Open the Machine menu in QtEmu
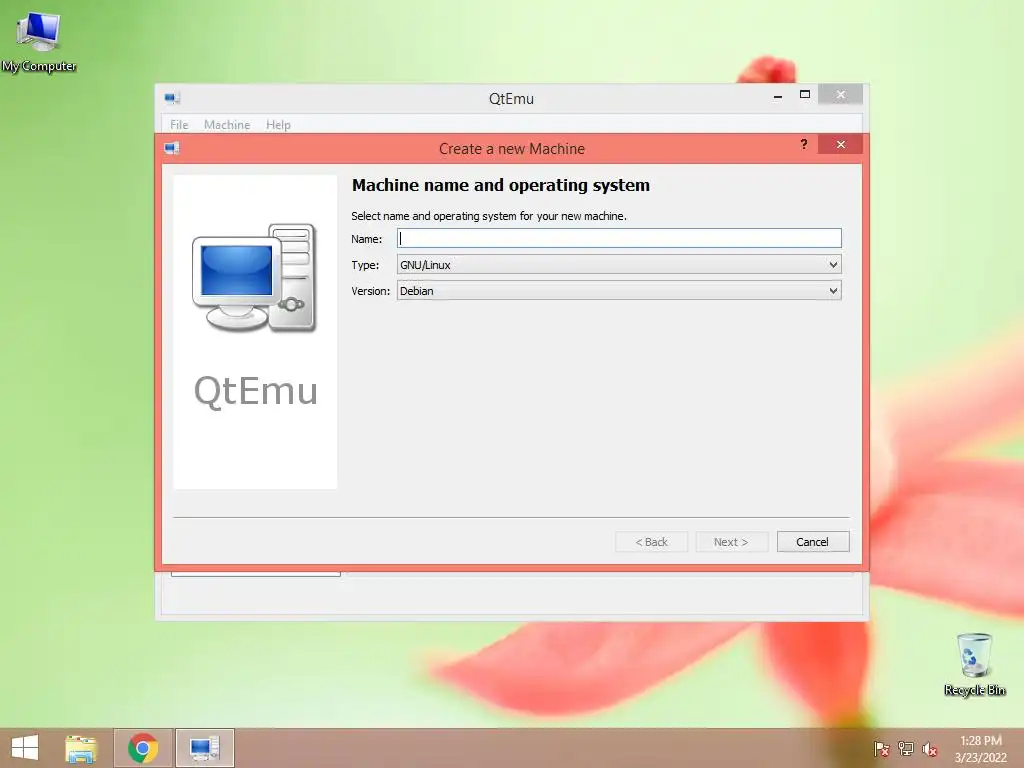Viewport: 1024px width, 768px height. [227, 125]
